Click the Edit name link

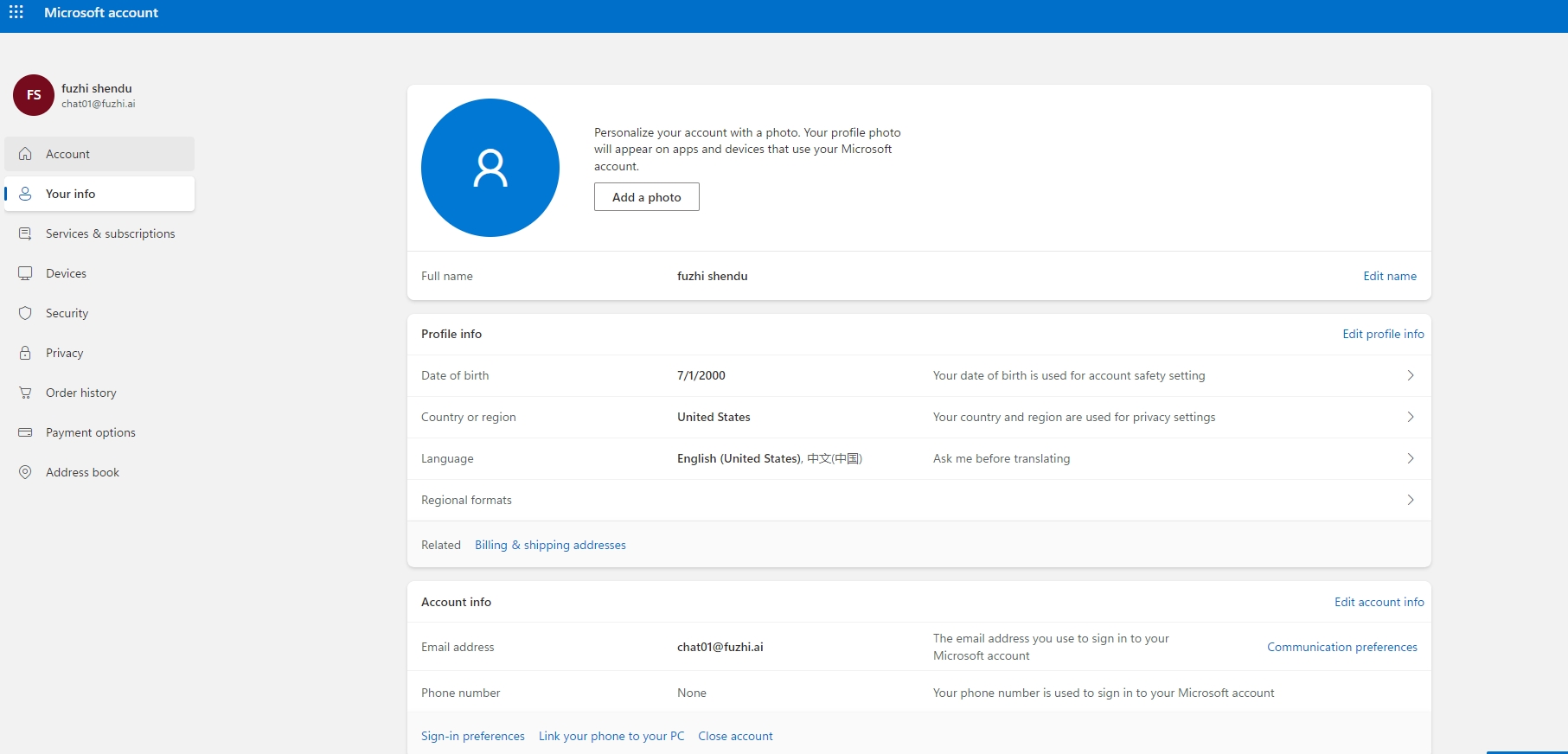point(1390,276)
